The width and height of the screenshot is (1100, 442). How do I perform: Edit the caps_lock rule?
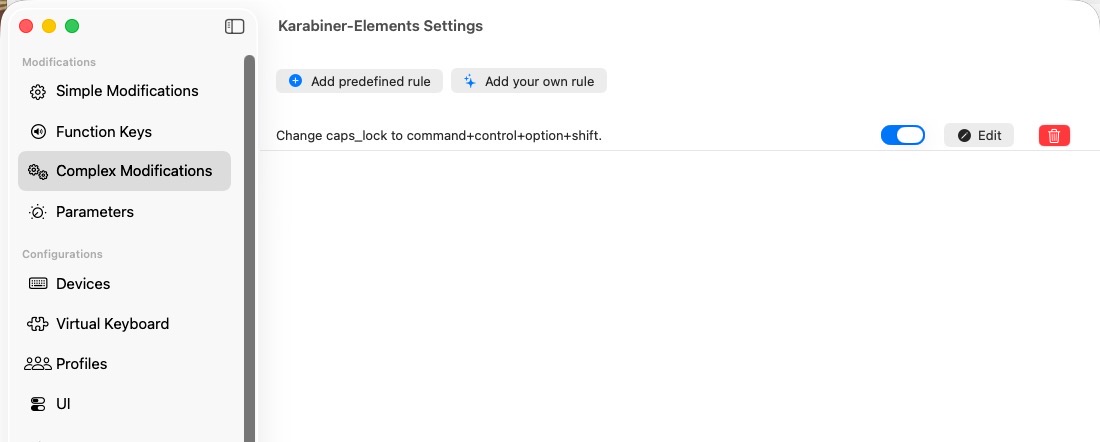click(x=978, y=135)
